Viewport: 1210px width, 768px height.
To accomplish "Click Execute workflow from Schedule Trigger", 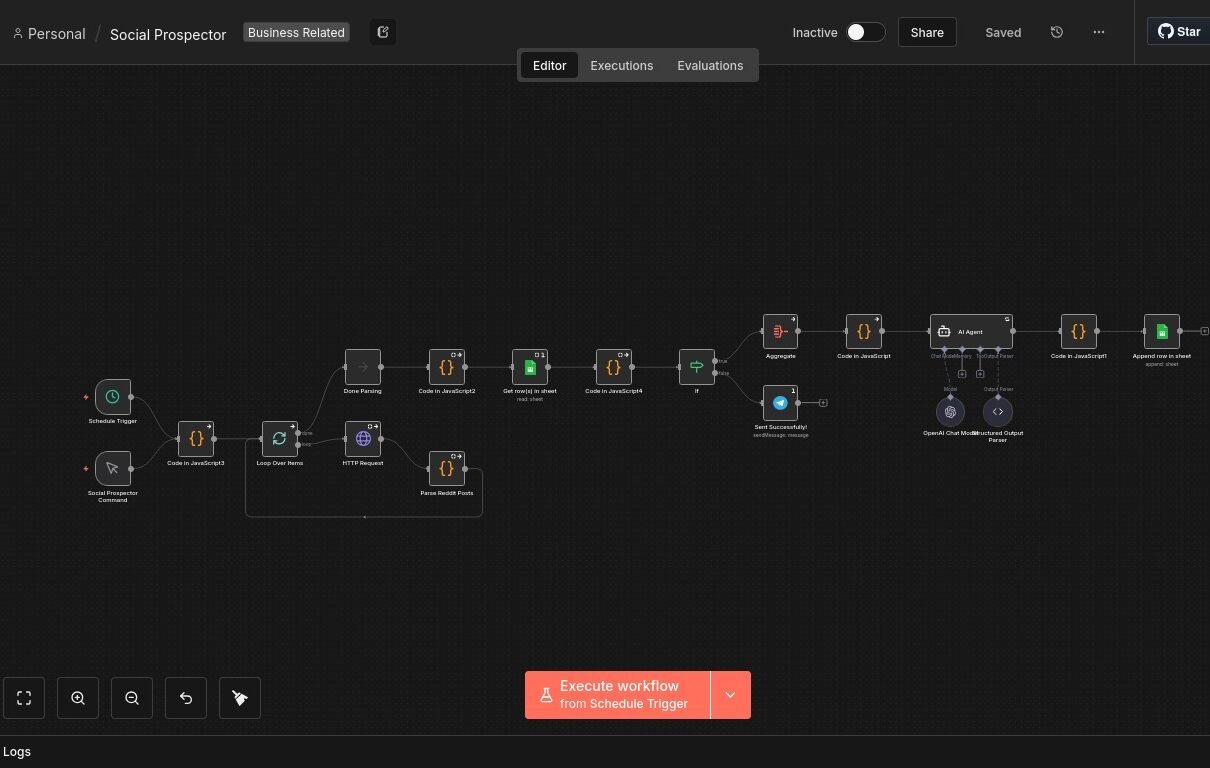I will [x=617, y=695].
